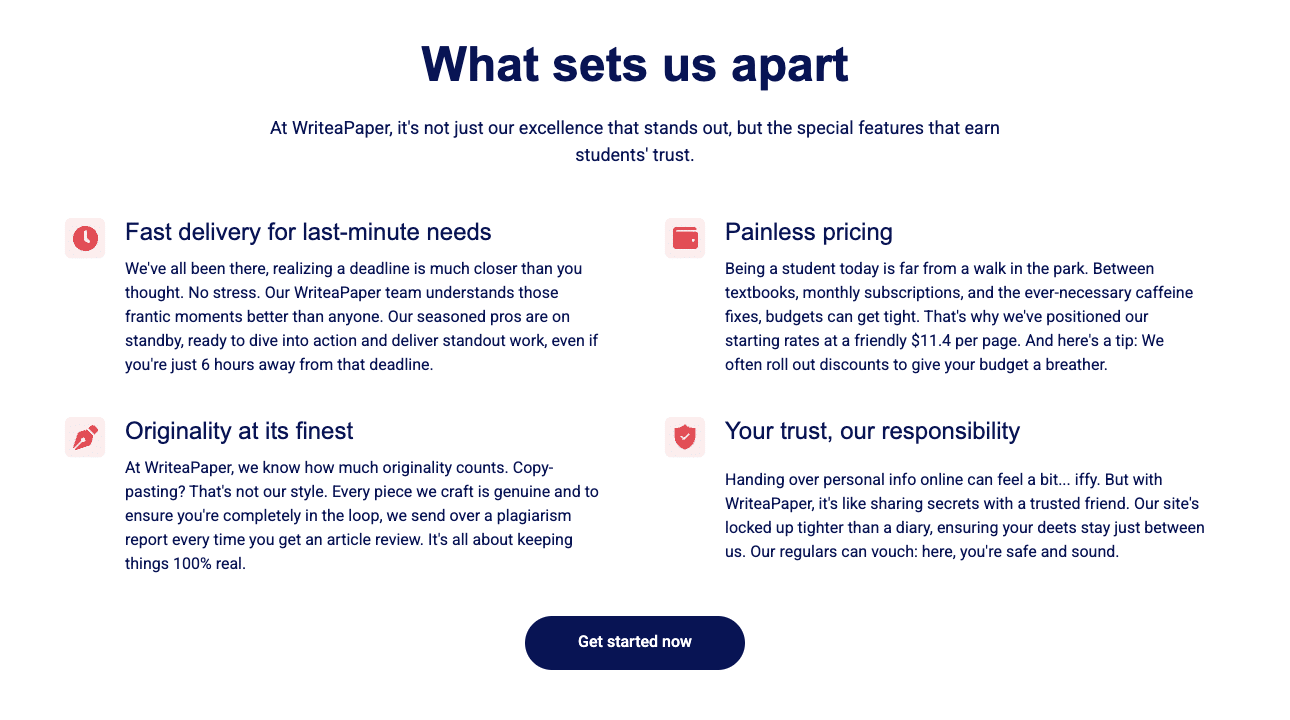Select the "Fast delivery for last-minute needs" heading
Image resolution: width=1290 pixels, height=720 pixels.
308,232
